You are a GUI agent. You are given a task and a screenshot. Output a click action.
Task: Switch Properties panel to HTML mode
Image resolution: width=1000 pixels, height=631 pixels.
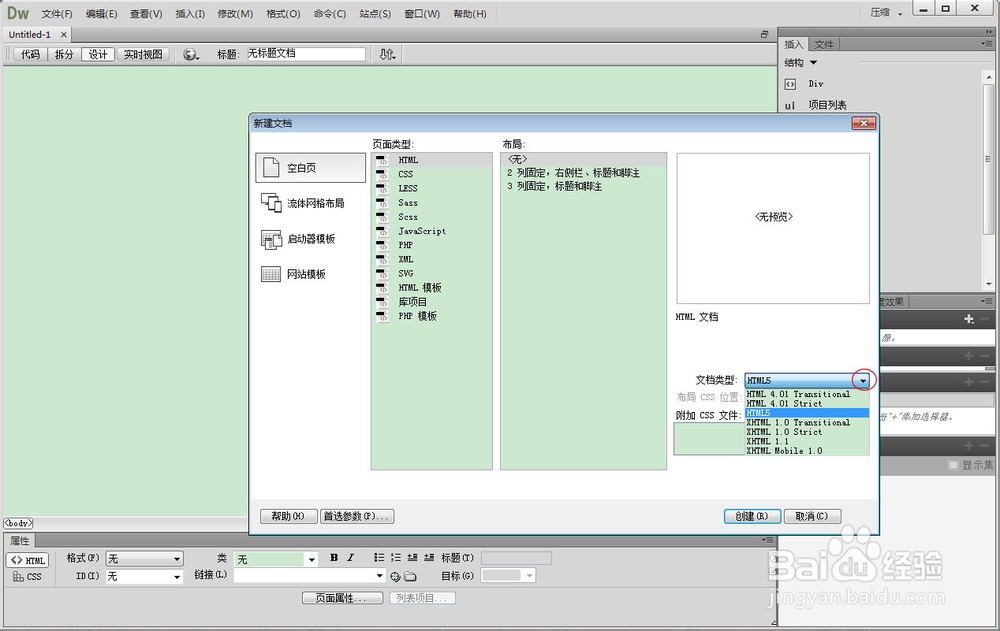[x=27, y=560]
